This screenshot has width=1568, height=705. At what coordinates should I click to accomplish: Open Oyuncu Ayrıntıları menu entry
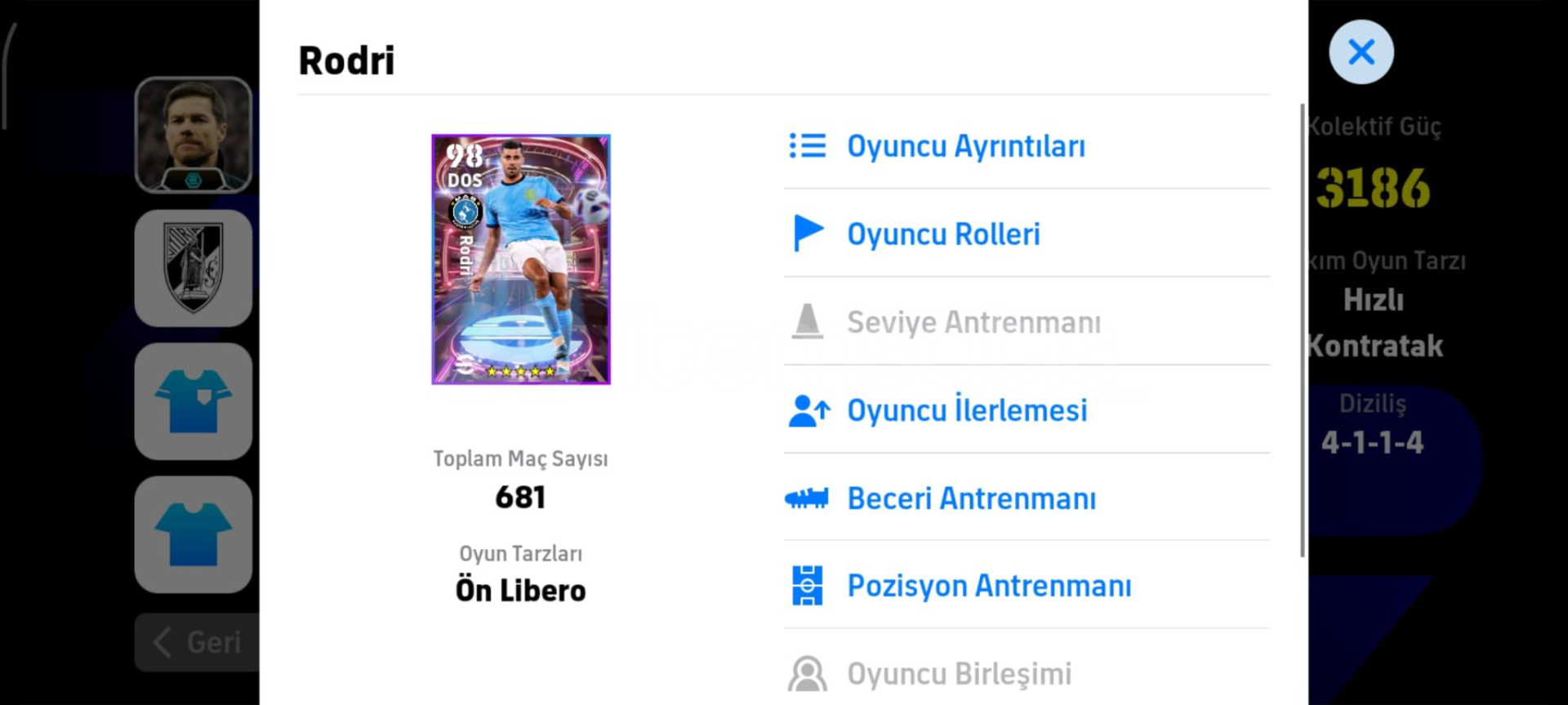point(965,146)
